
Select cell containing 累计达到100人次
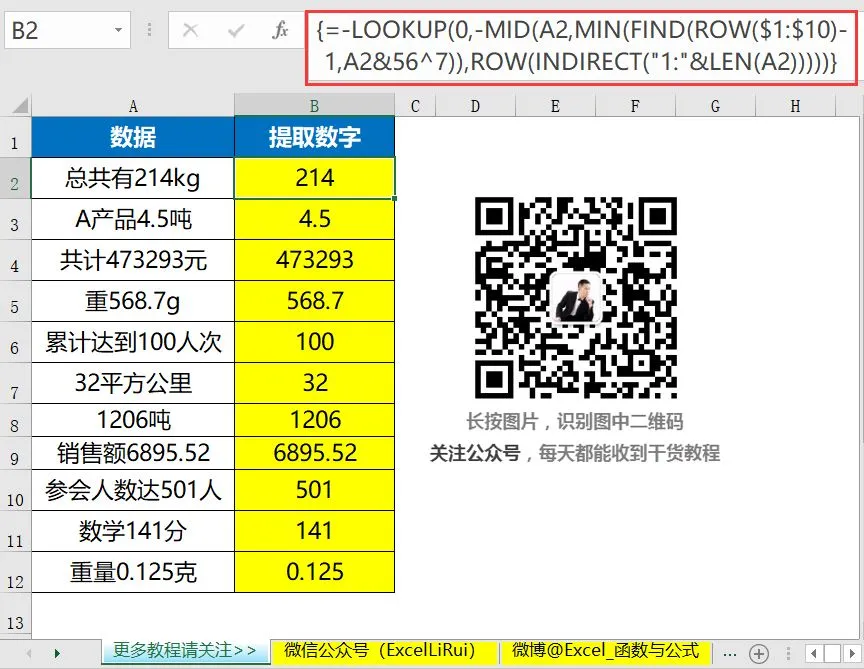click(x=133, y=342)
